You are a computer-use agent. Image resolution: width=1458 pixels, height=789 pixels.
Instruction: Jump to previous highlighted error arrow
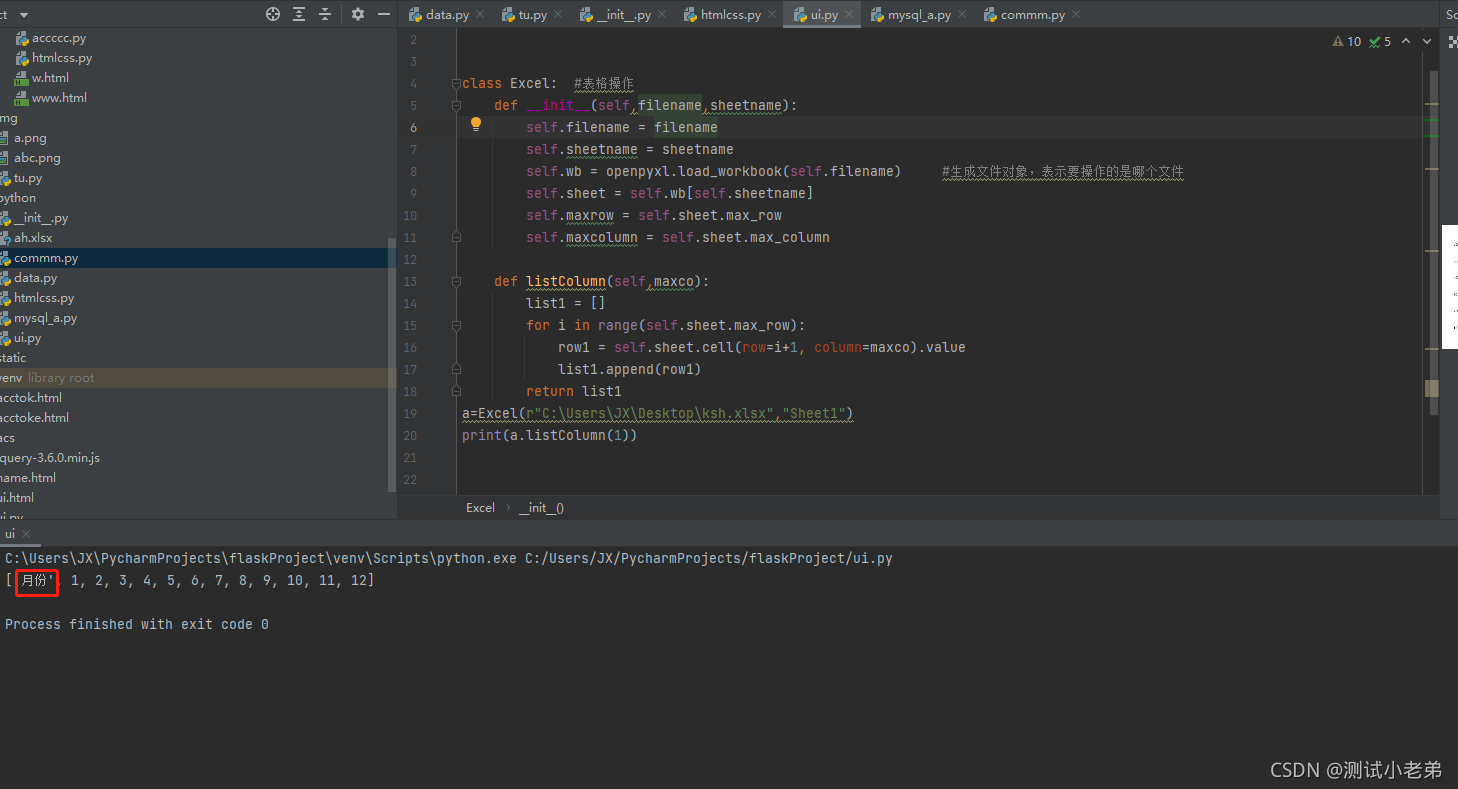pos(1406,41)
